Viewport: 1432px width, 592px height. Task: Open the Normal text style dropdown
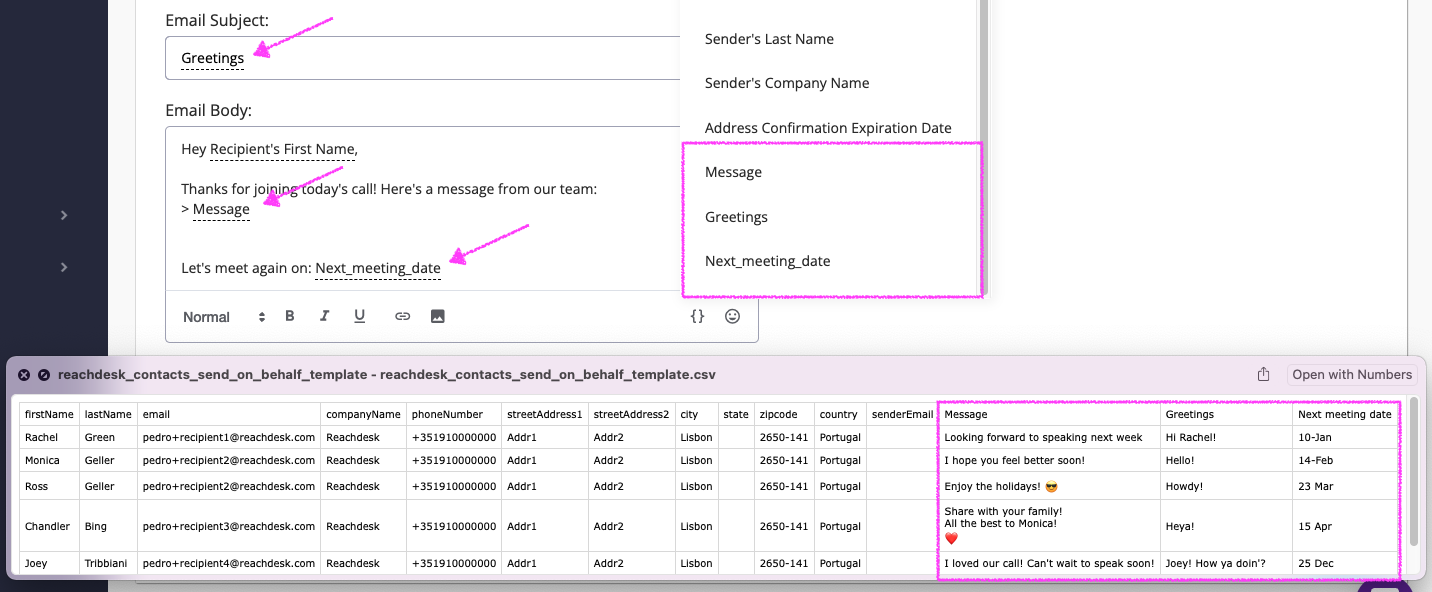(225, 317)
